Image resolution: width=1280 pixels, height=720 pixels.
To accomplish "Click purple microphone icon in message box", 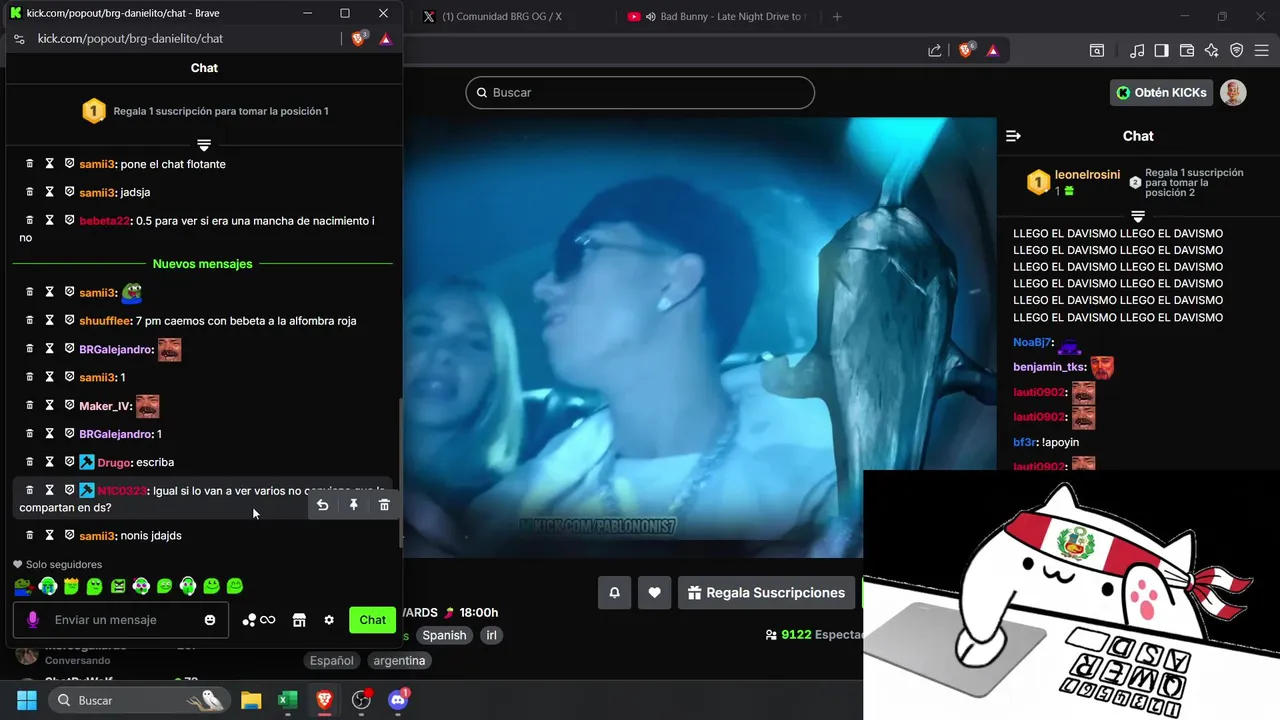I will [33, 620].
